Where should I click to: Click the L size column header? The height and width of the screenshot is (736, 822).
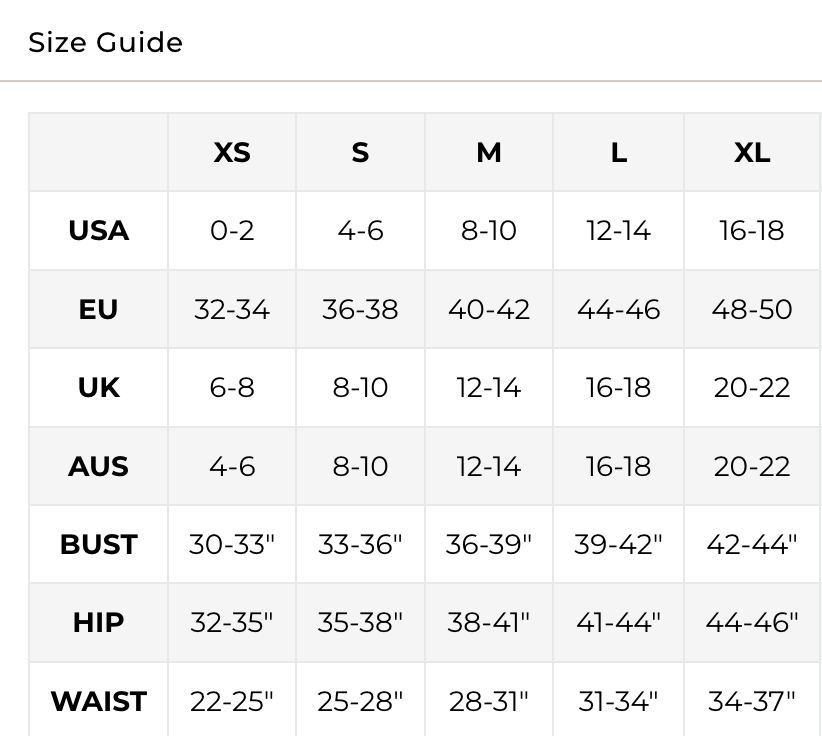619,153
